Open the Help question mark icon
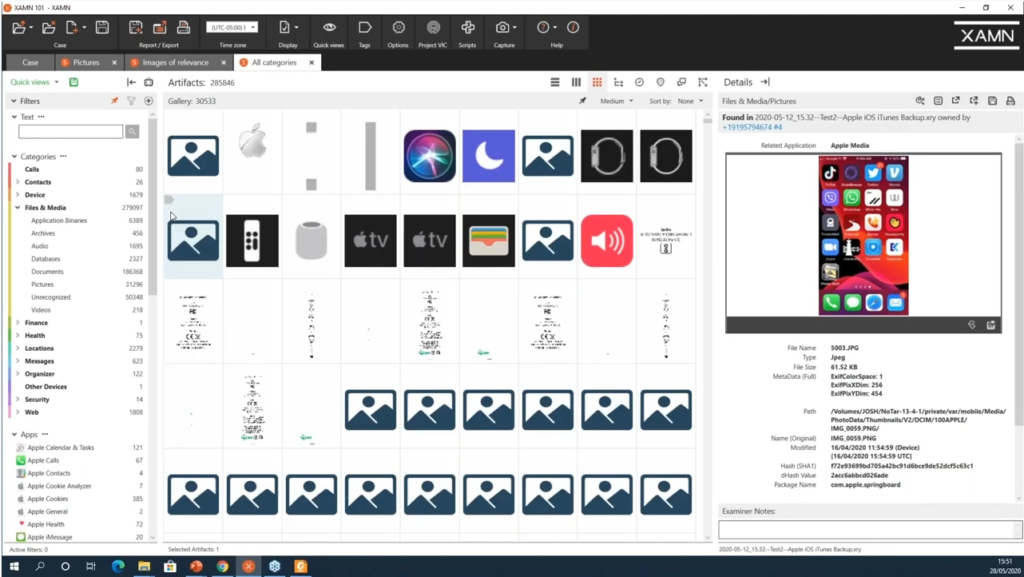 543,27
